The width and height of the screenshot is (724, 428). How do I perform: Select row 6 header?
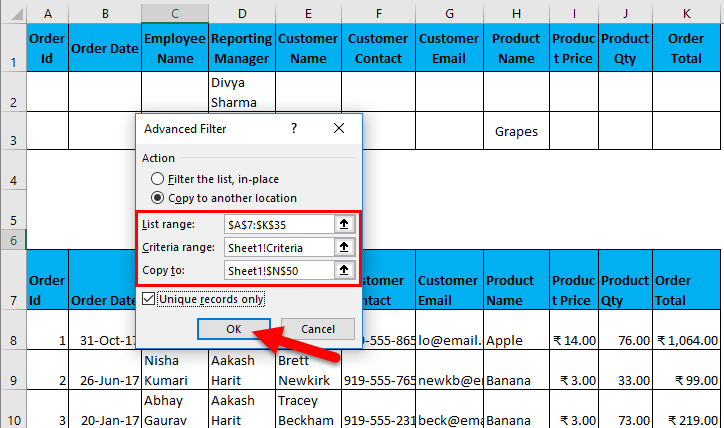13,240
